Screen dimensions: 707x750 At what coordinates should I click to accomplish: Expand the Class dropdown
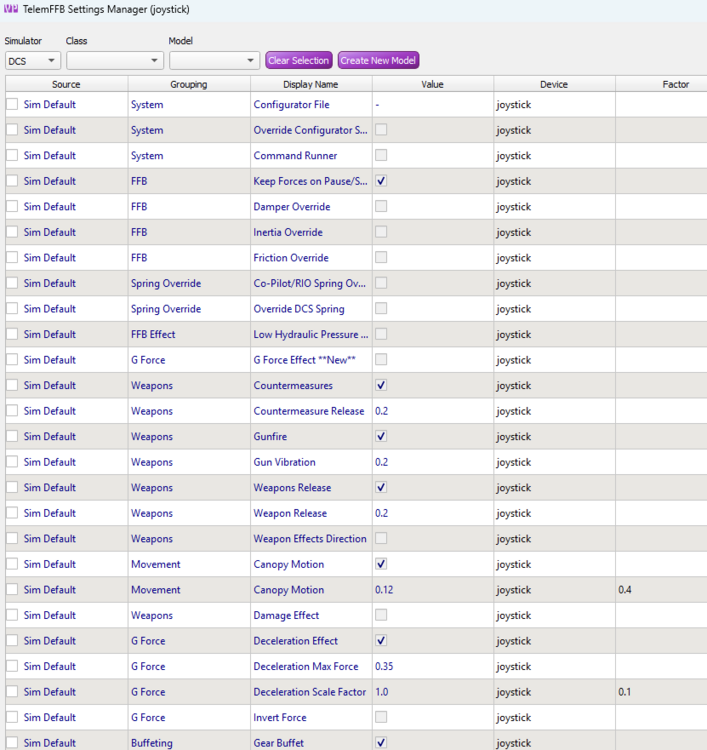click(114, 61)
